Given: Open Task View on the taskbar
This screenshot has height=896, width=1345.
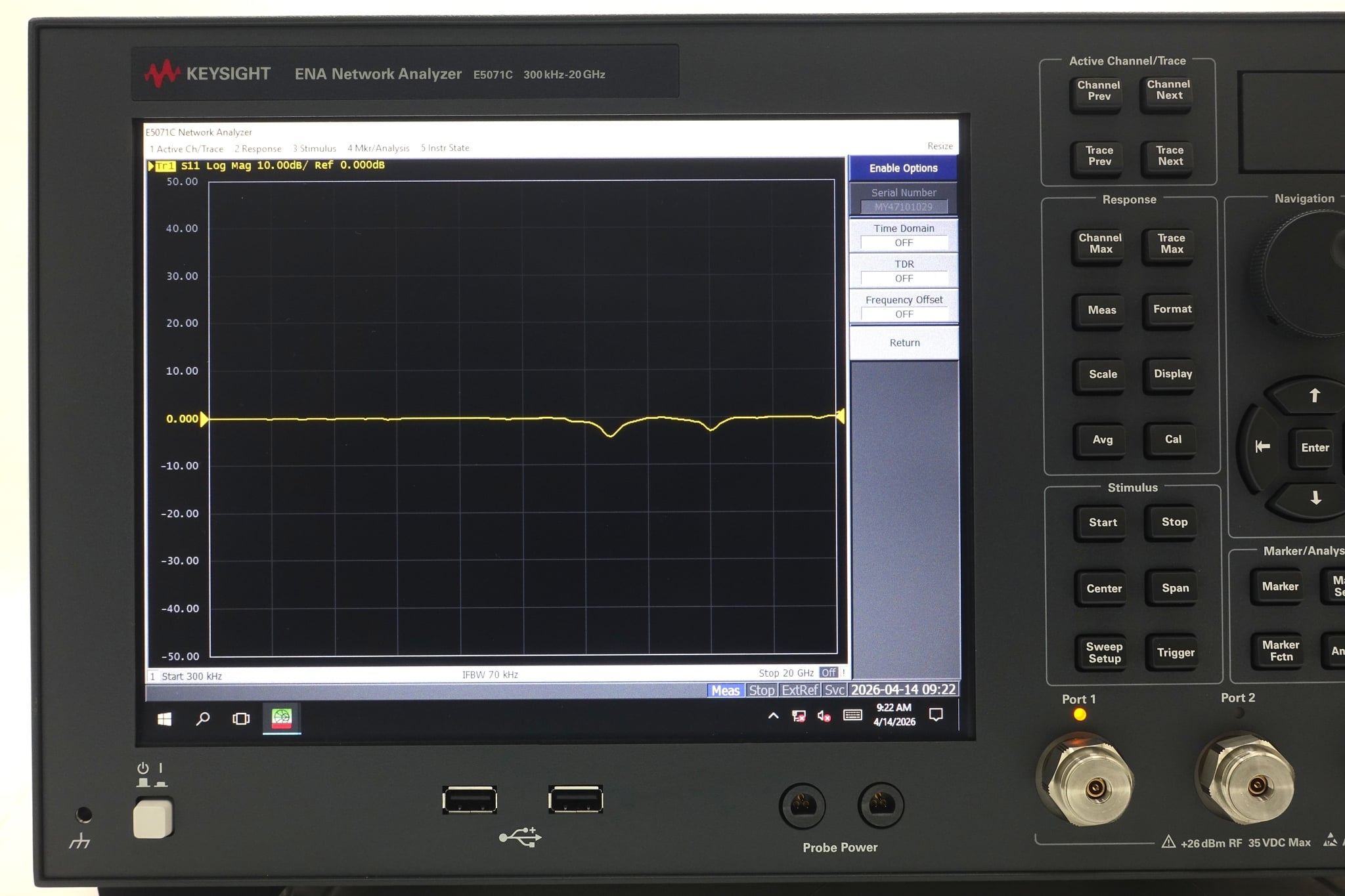Looking at the screenshot, I should pos(241,719).
